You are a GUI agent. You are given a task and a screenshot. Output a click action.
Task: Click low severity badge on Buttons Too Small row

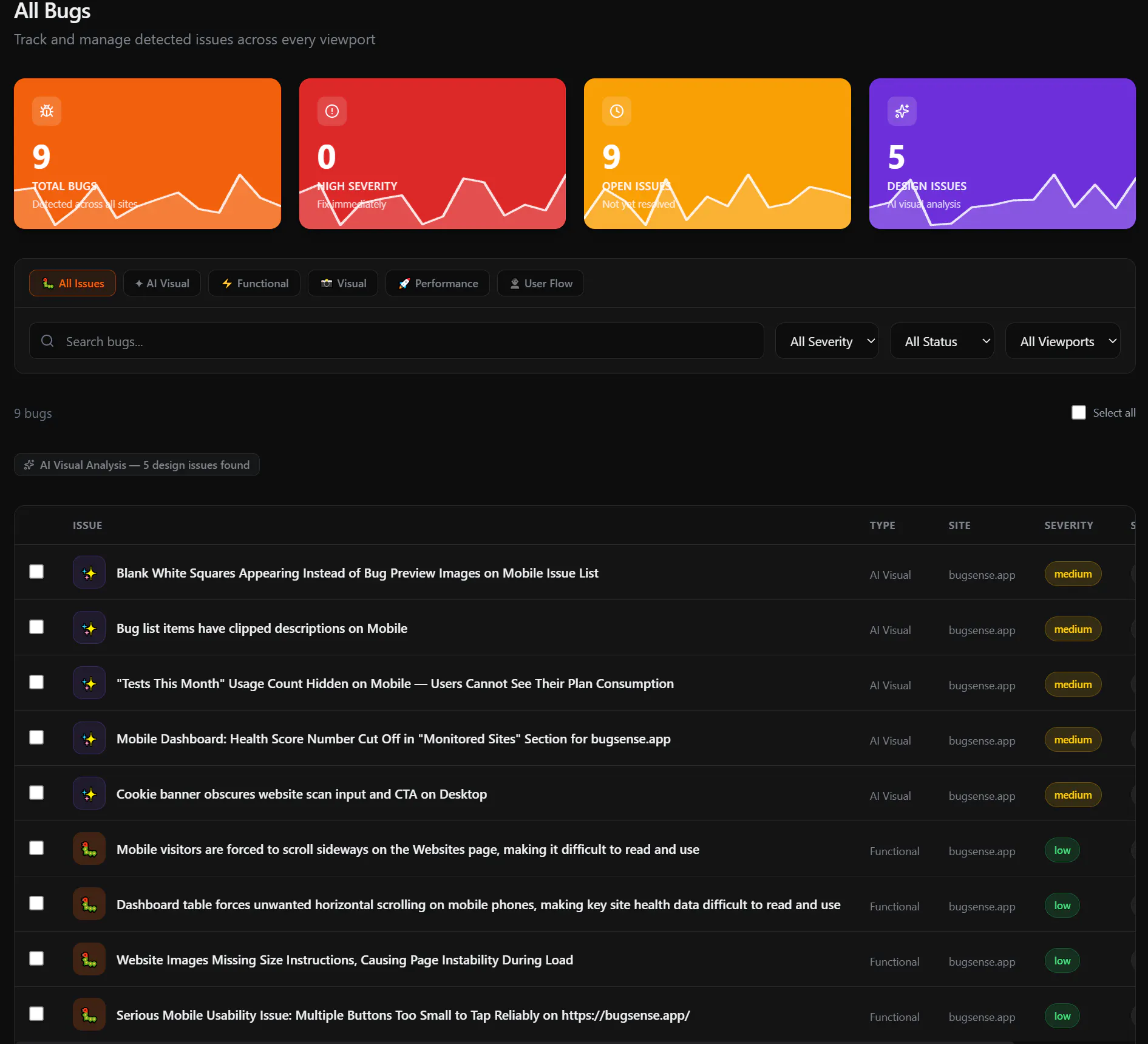coord(1062,1015)
